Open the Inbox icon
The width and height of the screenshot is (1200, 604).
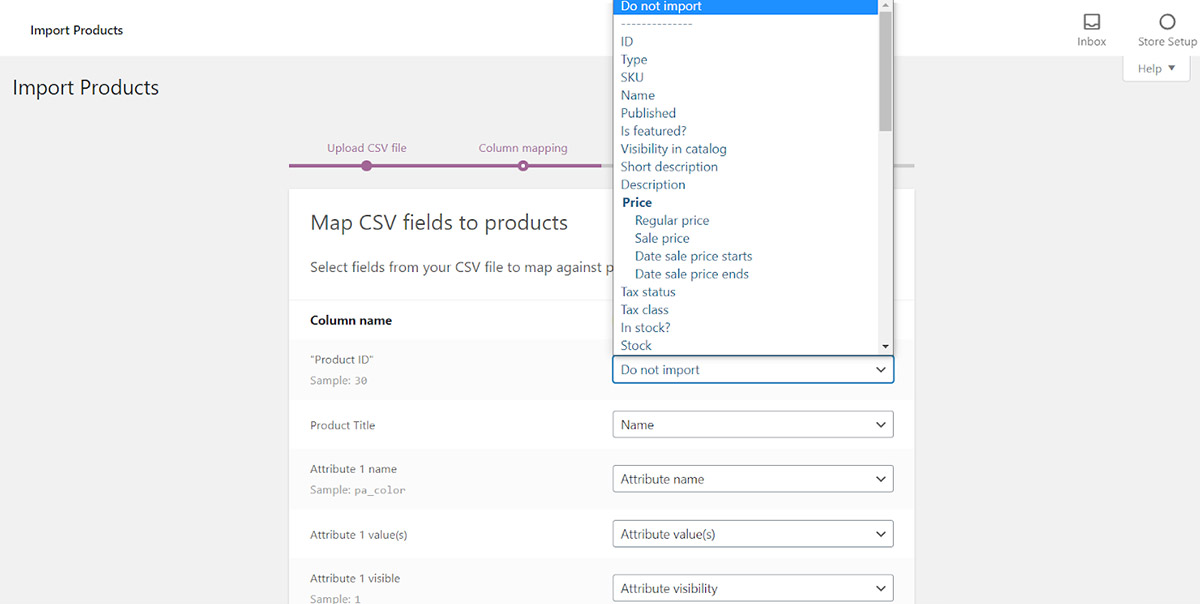[1091, 30]
